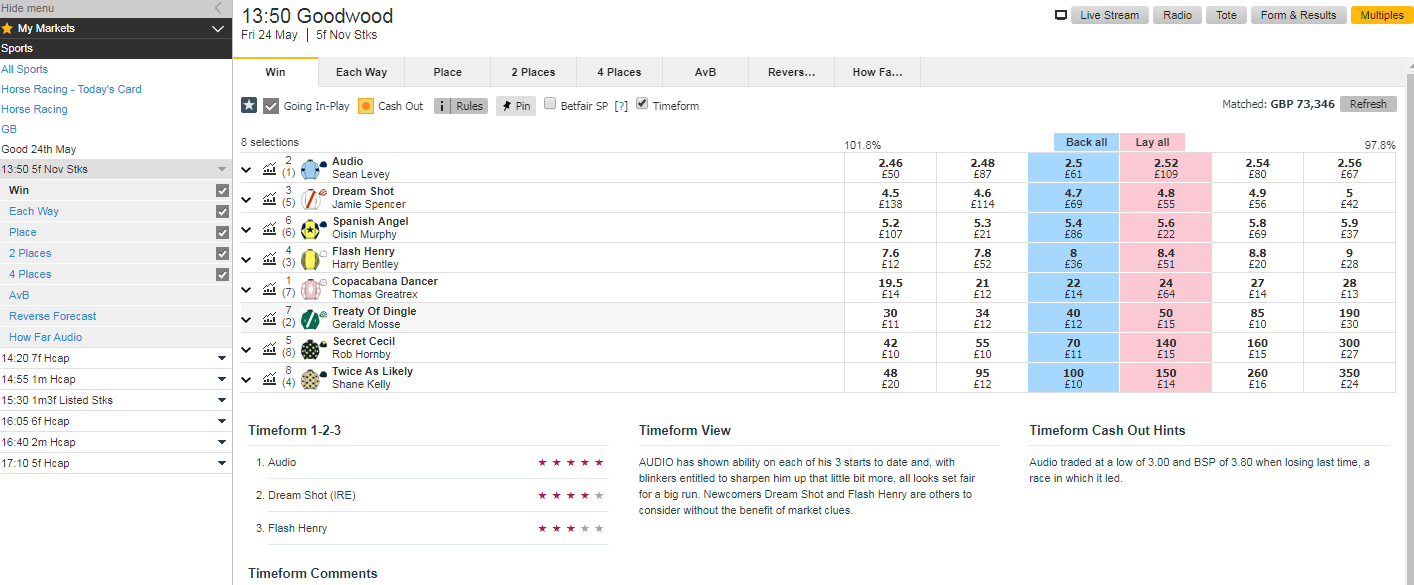Open the price graph for Treaty Of Dingle
The image size is (1414, 585).
[x=269, y=319]
